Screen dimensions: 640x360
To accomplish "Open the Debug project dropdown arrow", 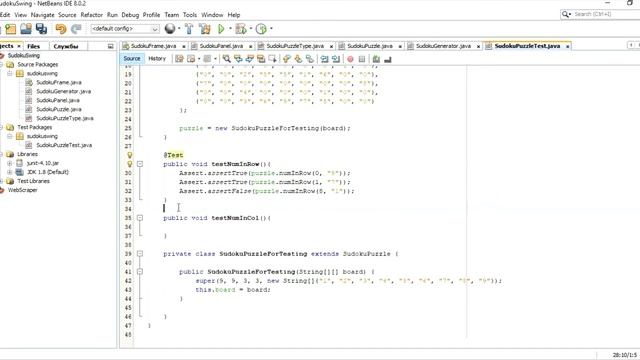I will pyautogui.click(x=251, y=29).
